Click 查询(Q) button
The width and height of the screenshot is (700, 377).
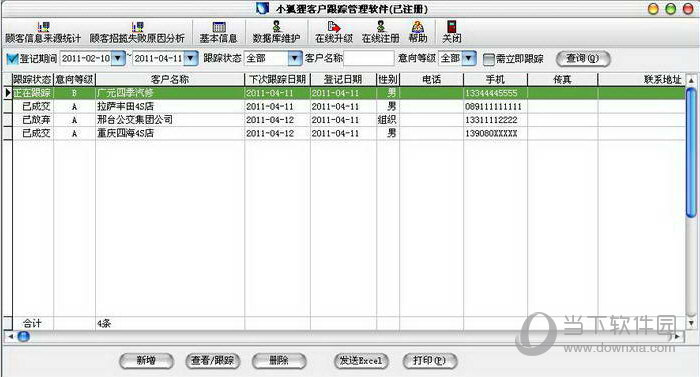(x=583, y=59)
